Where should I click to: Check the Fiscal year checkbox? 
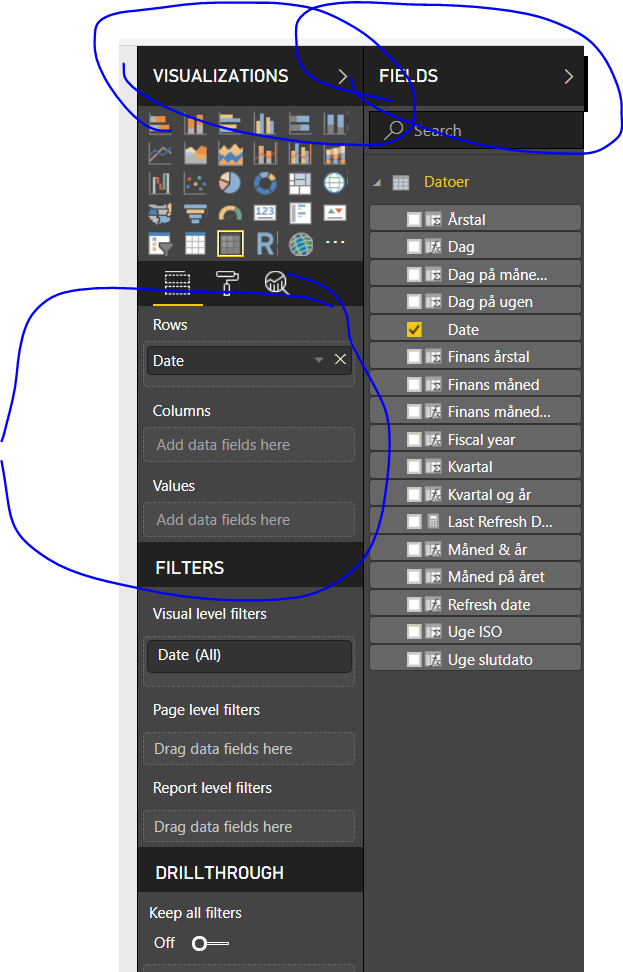(414, 440)
